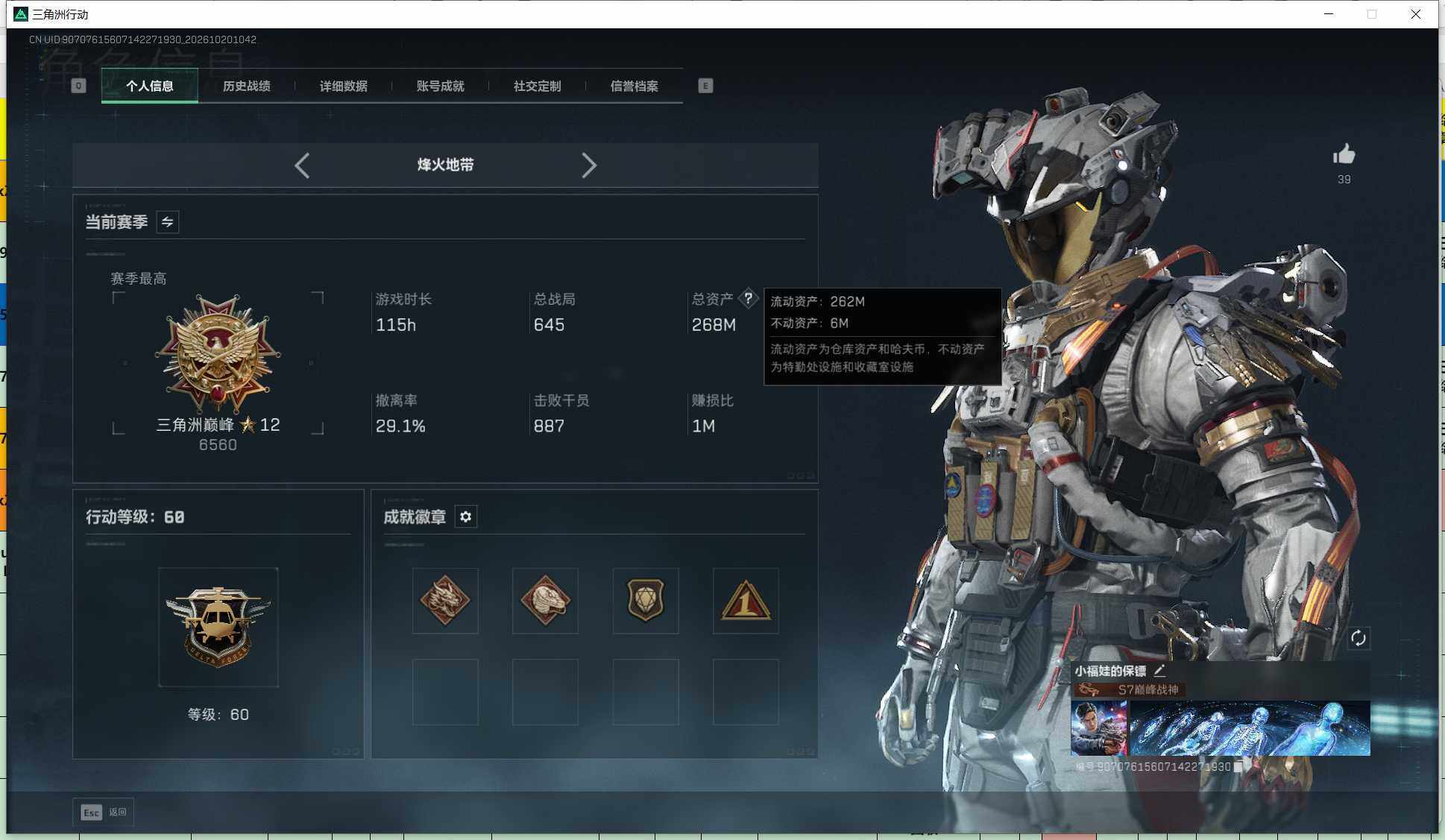This screenshot has width=1445, height=840.
Task: Open the 信誉档案 tab
Action: point(635,86)
